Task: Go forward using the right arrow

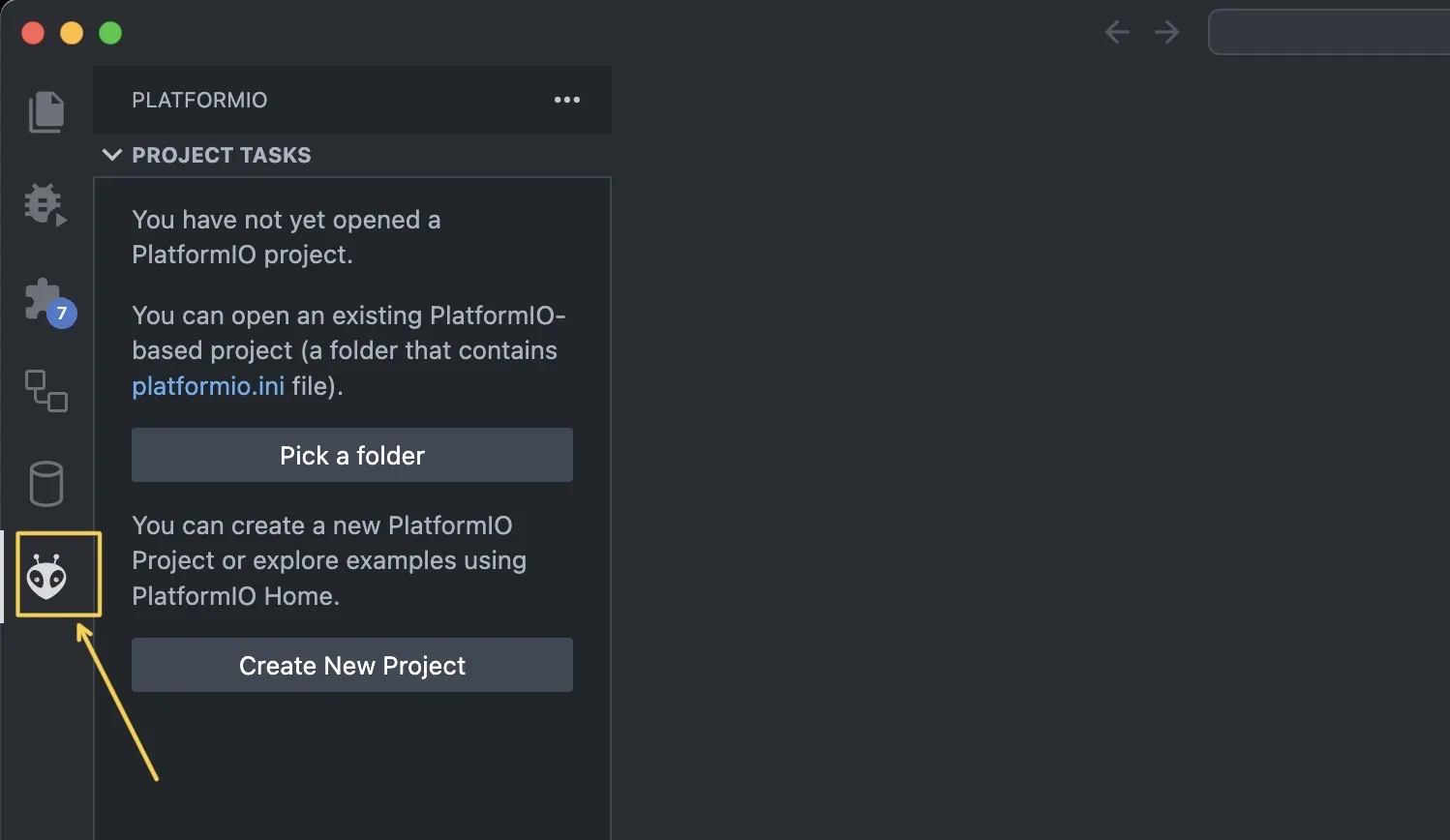Action: coord(1167,33)
